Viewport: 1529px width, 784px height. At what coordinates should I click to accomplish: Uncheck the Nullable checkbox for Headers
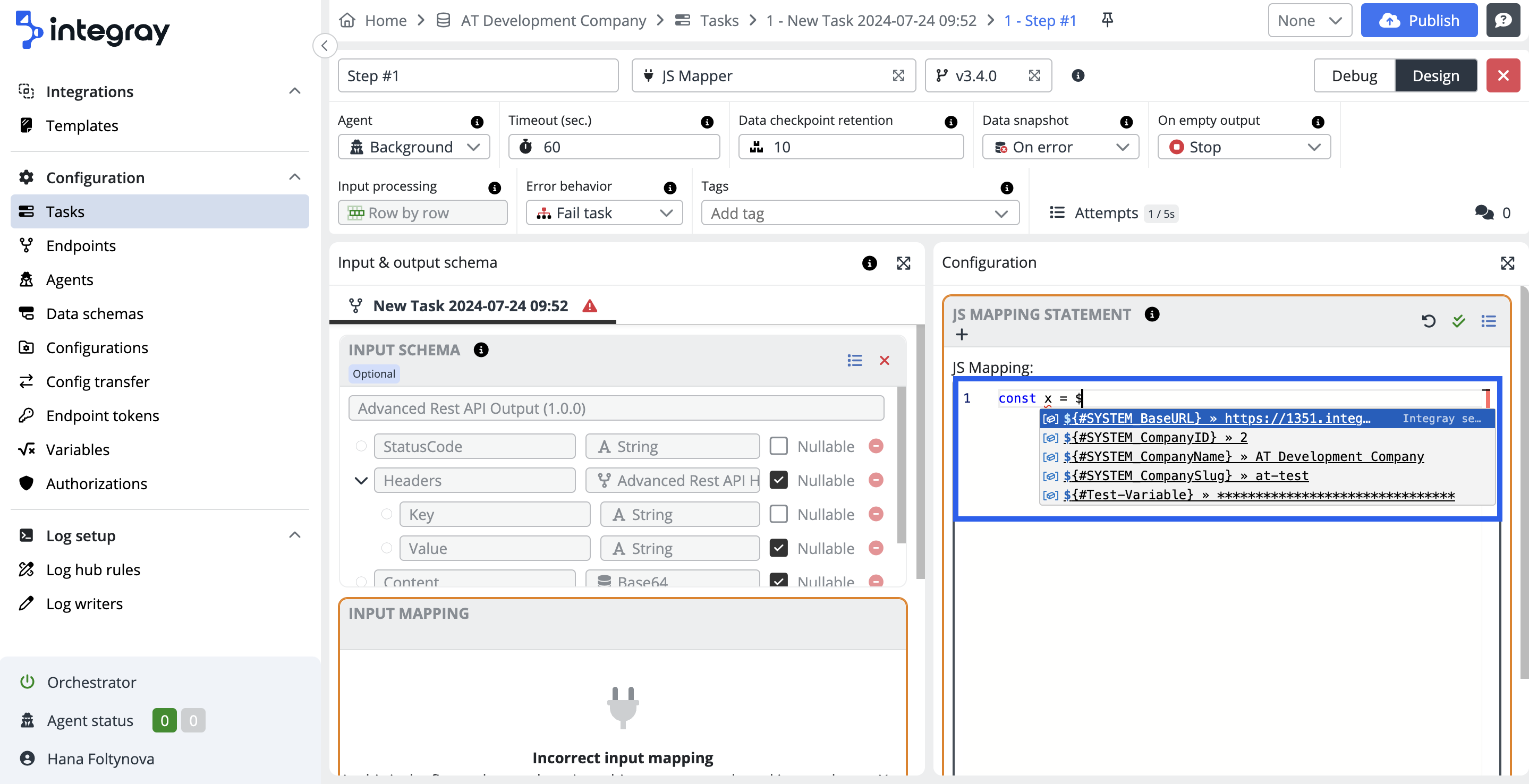pyautogui.click(x=778, y=480)
